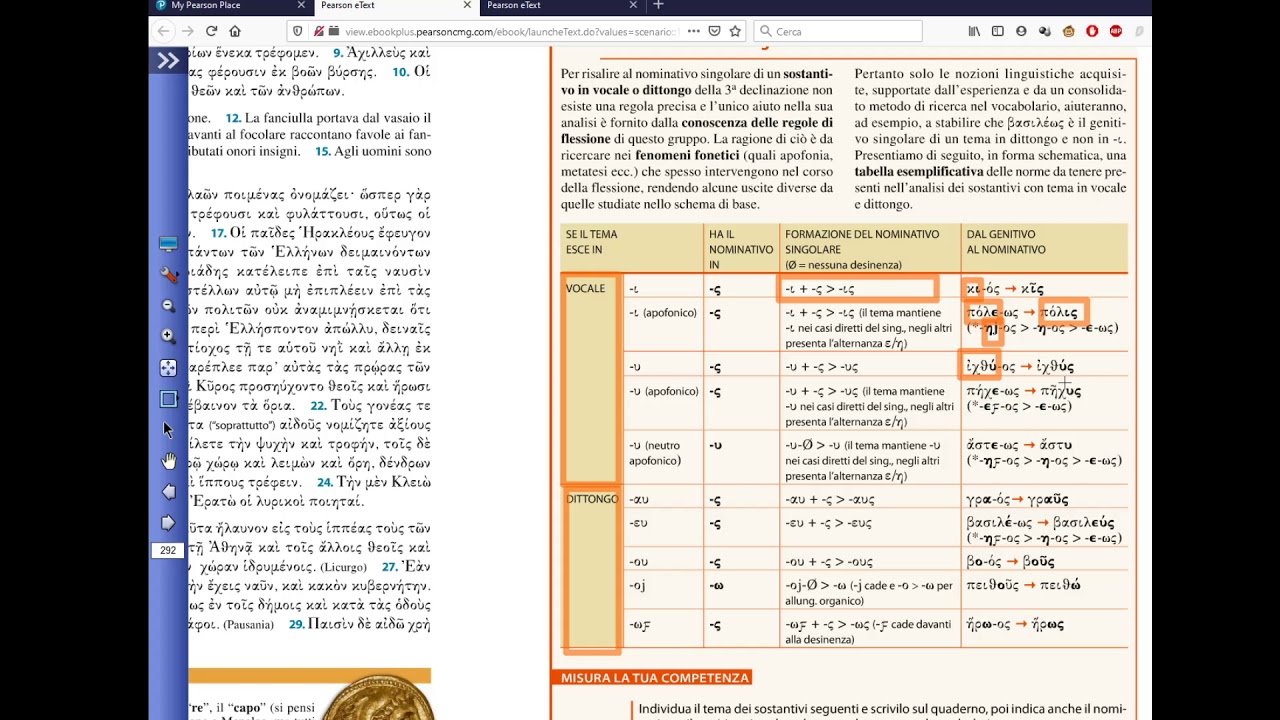Select the hand pan tool
This screenshot has height=720, width=1280.
click(168, 461)
